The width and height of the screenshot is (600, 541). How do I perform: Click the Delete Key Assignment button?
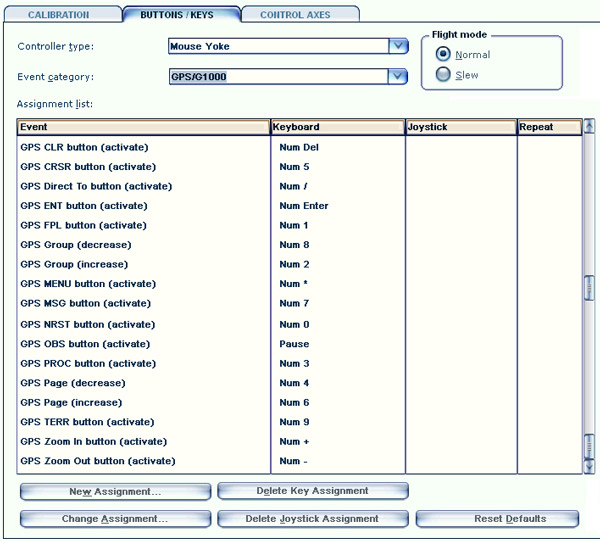tap(313, 491)
